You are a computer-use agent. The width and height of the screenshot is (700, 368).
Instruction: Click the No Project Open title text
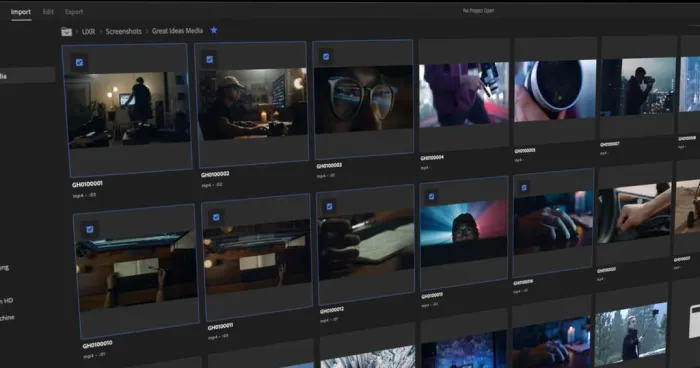[x=478, y=10]
